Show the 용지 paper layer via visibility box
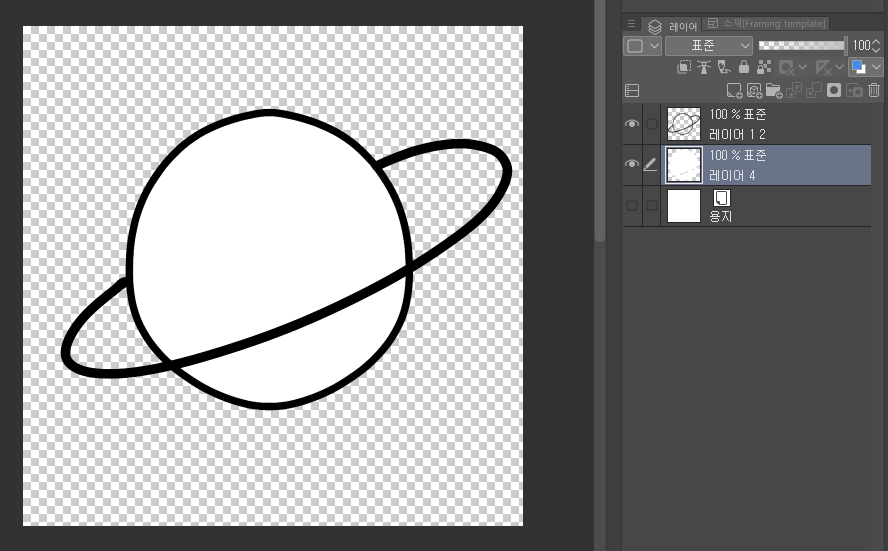Image resolution: width=888 pixels, height=551 pixels. [632, 206]
